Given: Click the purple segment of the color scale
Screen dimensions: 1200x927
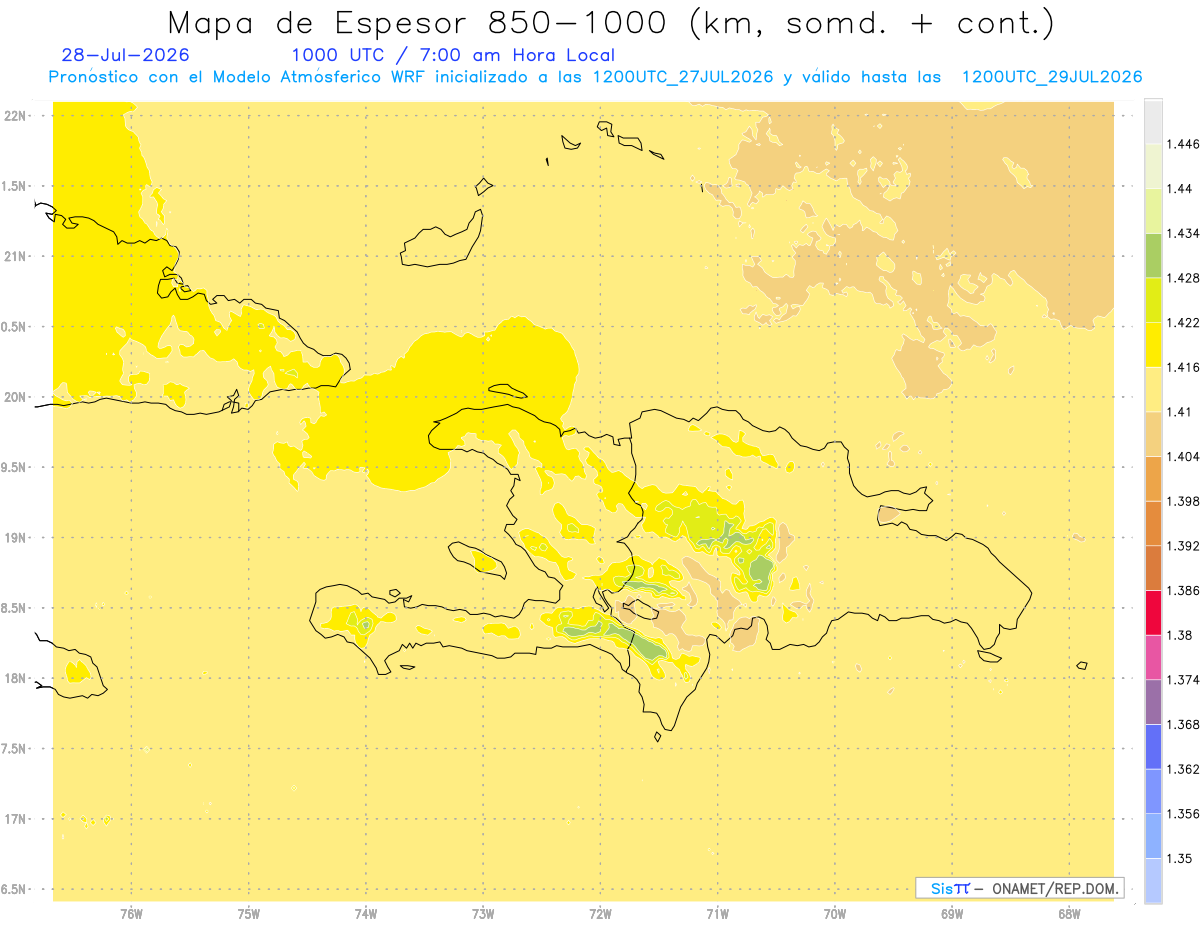Looking at the screenshot, I should click(1153, 702).
